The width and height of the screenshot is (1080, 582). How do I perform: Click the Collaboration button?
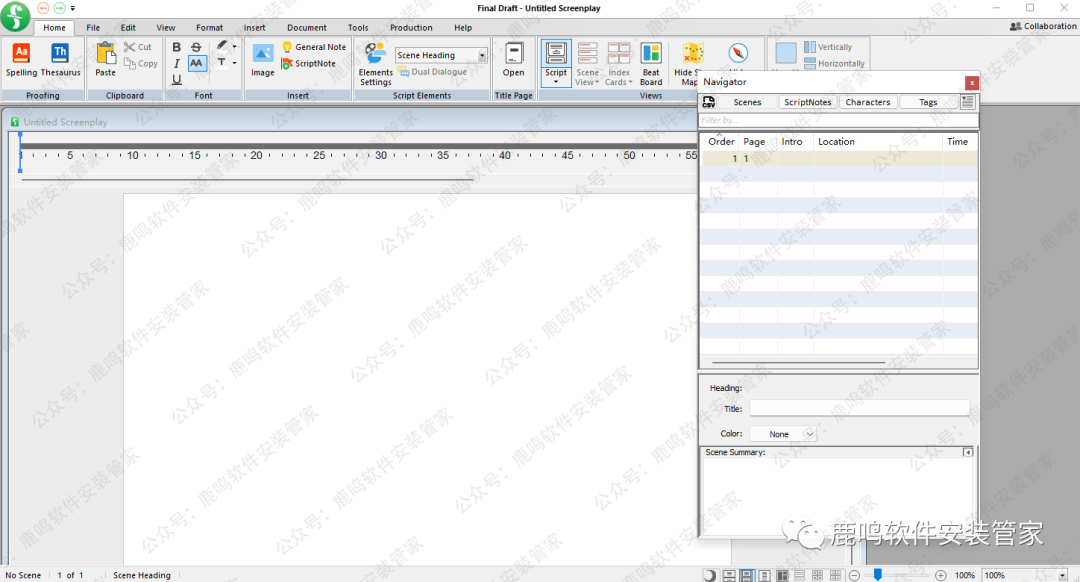(x=1043, y=26)
